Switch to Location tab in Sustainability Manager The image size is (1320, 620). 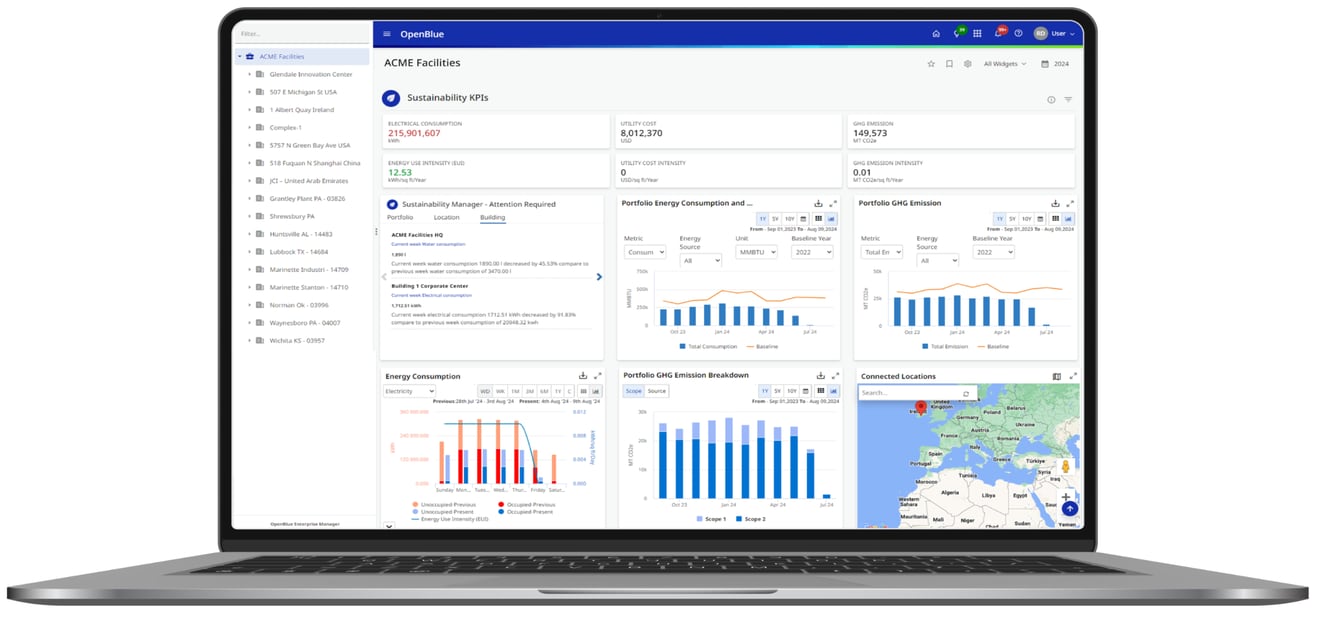click(446, 217)
